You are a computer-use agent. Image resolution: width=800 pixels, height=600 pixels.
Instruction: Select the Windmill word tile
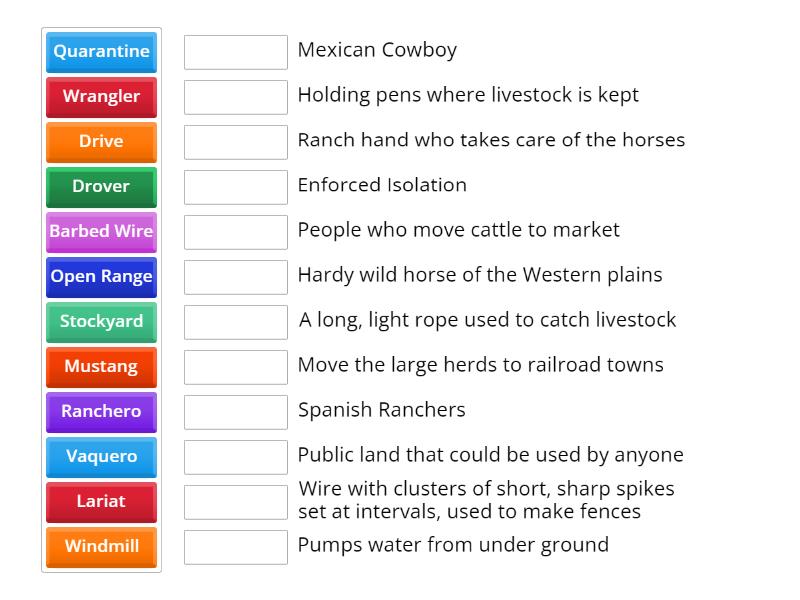point(101,547)
